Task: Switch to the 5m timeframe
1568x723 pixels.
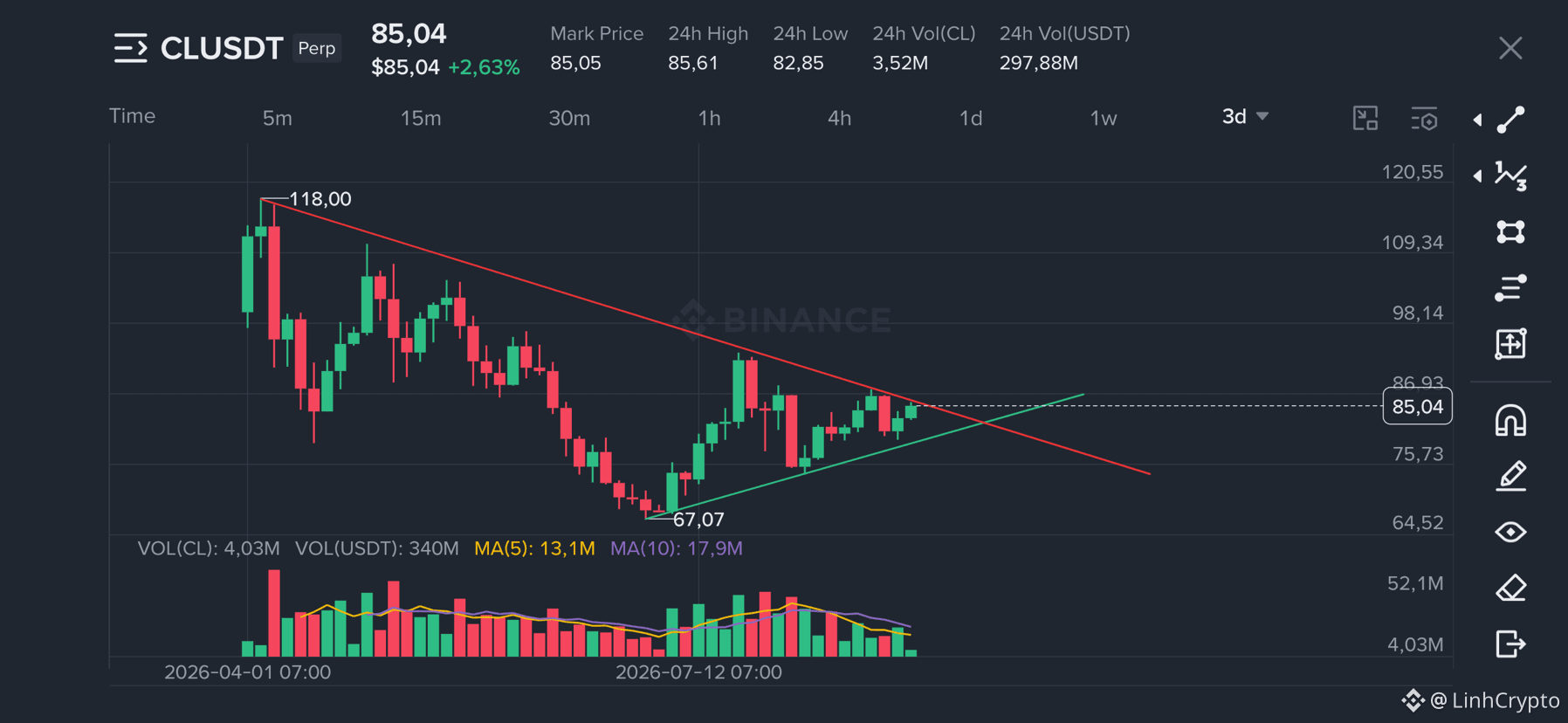Action: tap(278, 118)
